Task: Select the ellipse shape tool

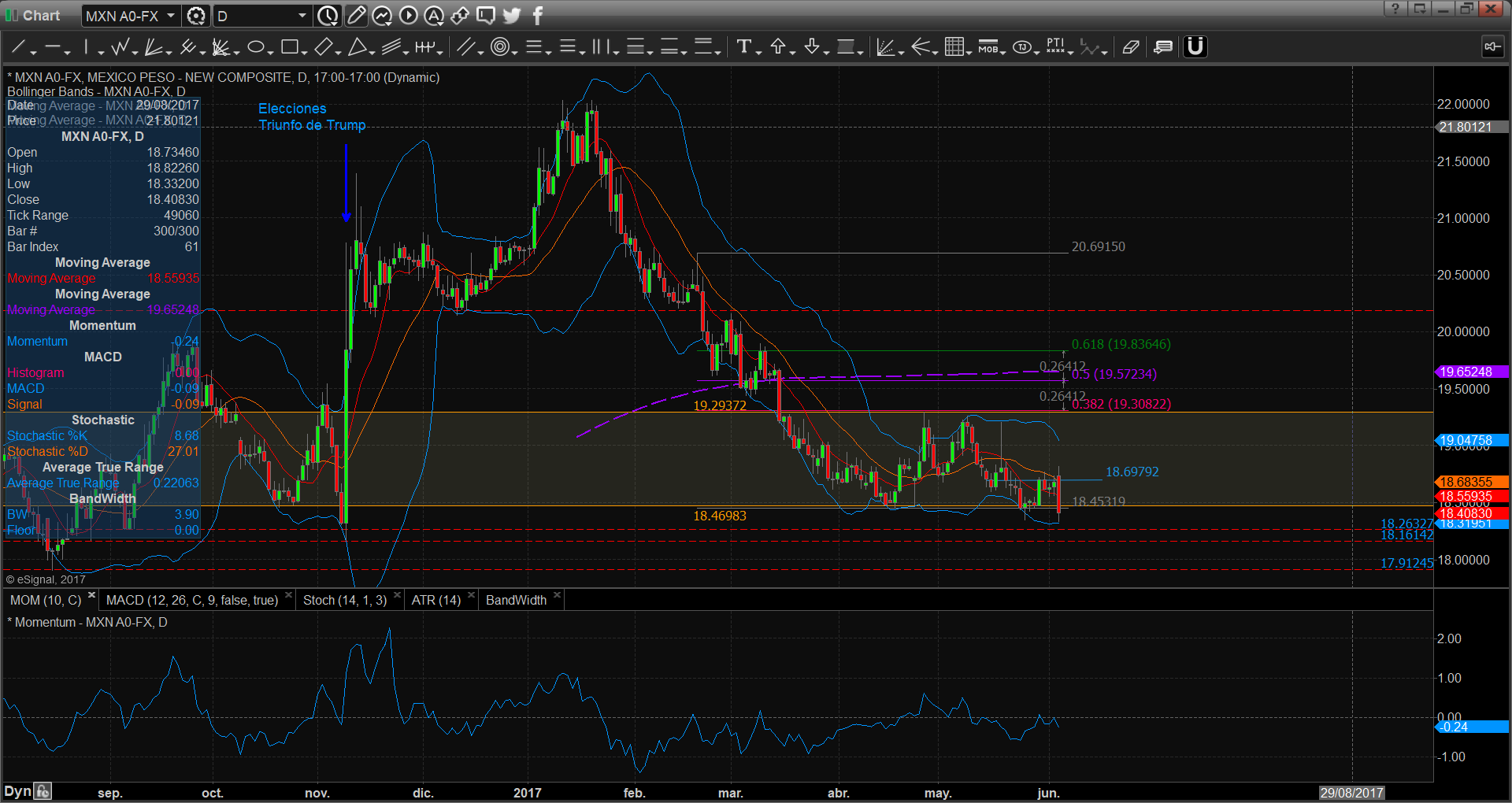Action: point(255,47)
